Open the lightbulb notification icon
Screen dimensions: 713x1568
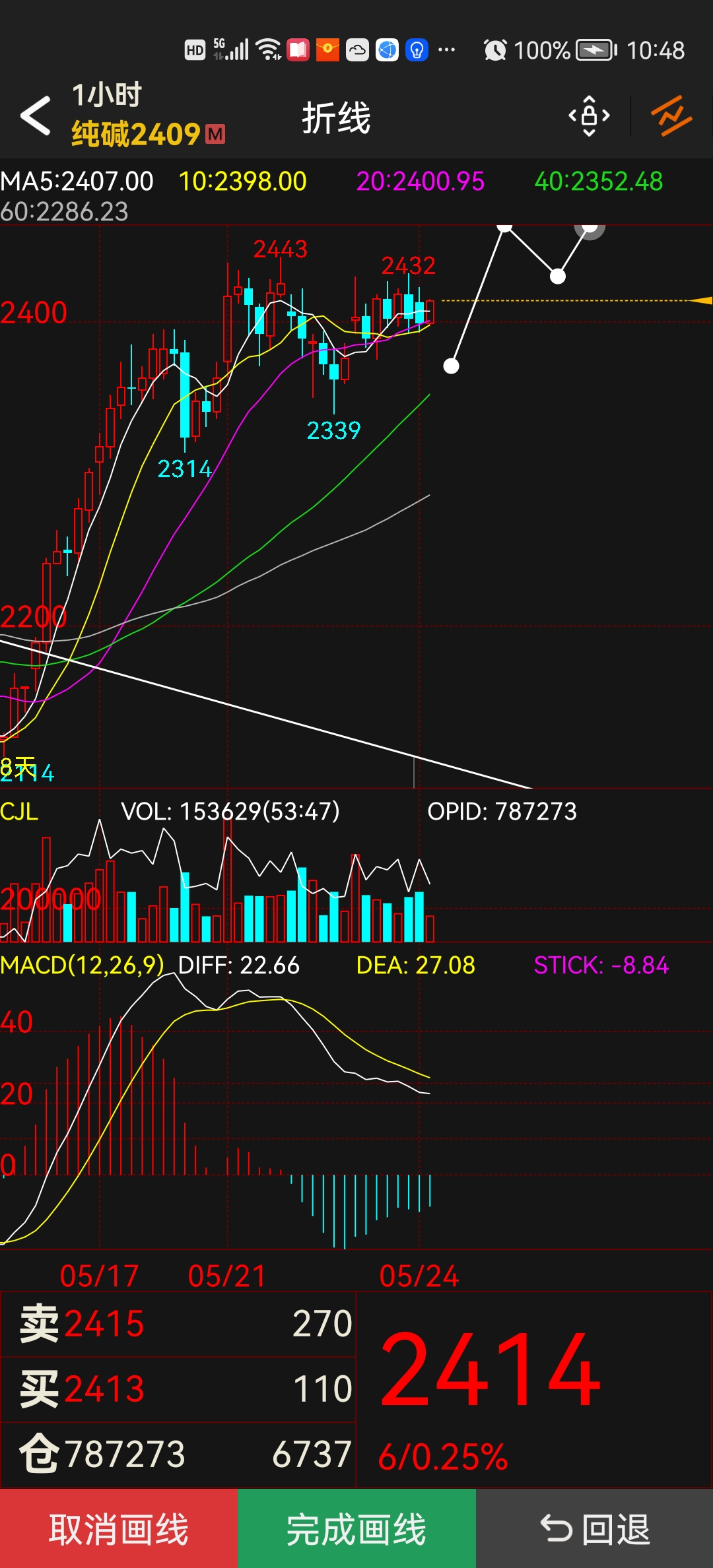417,50
